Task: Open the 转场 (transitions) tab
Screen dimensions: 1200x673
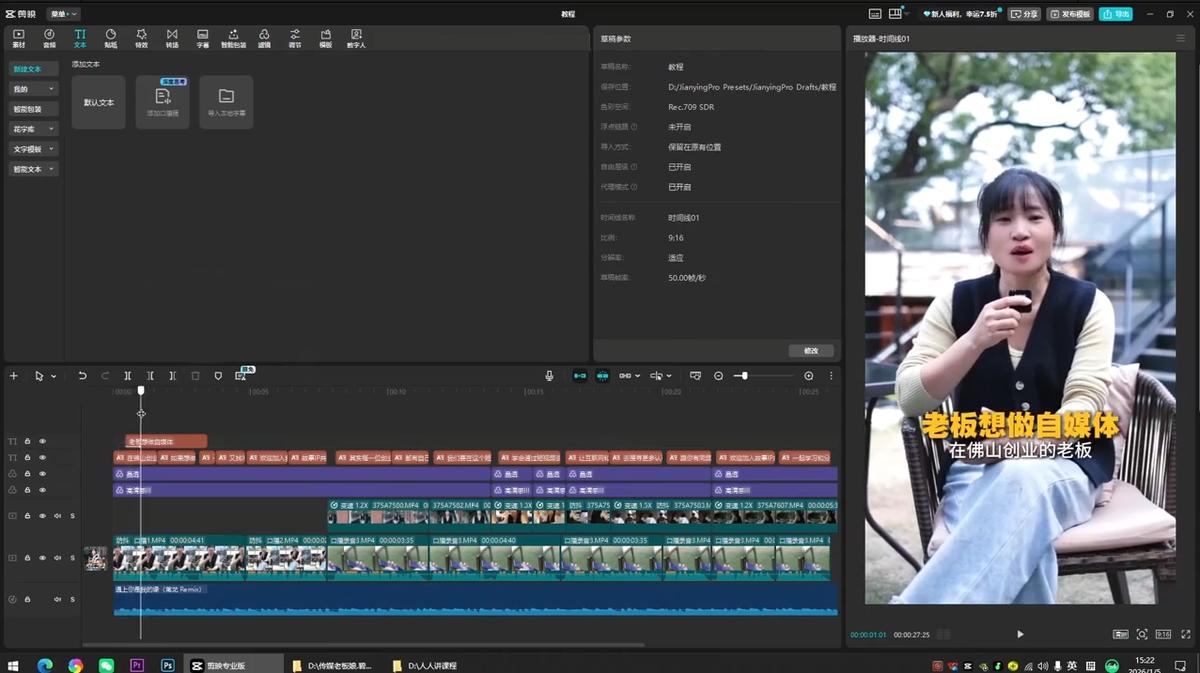Action: point(172,38)
